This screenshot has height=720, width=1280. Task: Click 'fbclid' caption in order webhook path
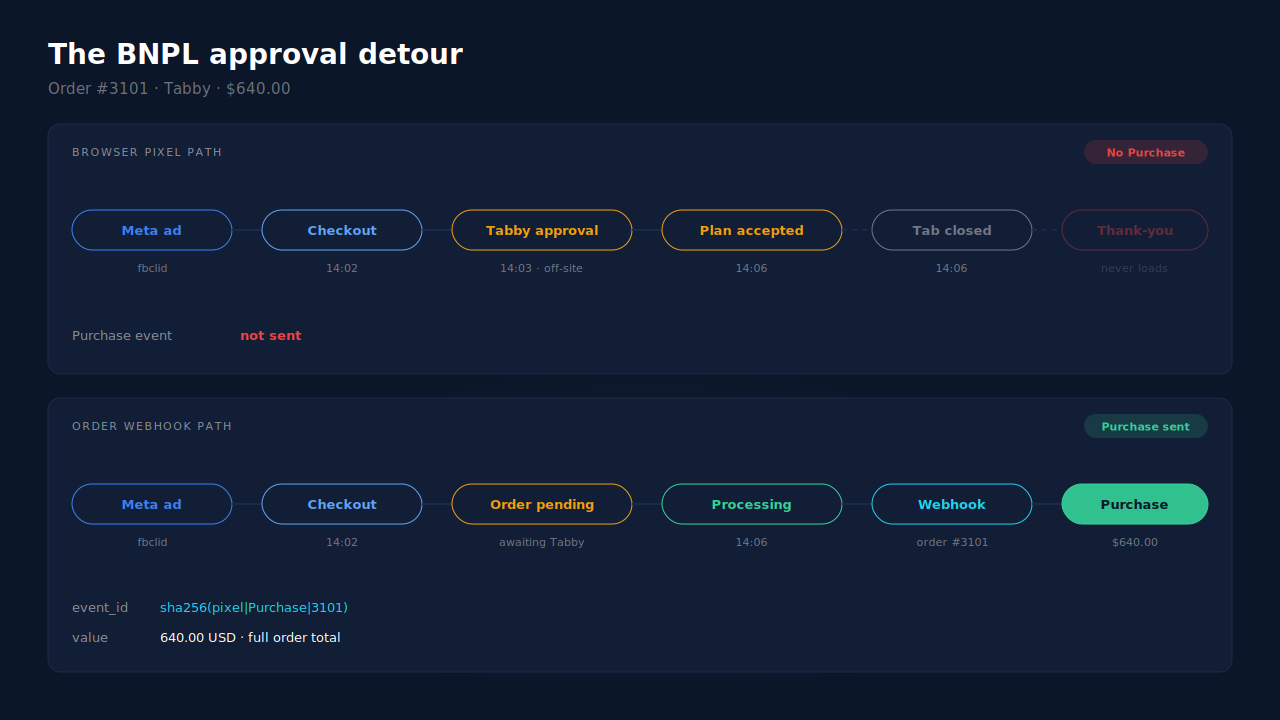coord(152,542)
